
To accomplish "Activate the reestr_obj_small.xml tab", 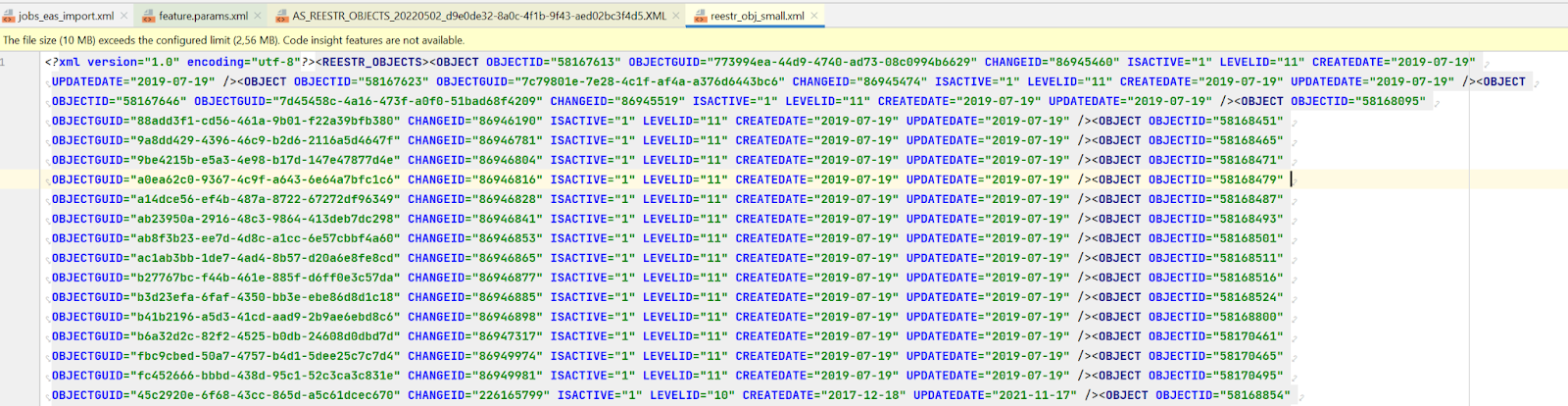I will pyautogui.click(x=757, y=16).
